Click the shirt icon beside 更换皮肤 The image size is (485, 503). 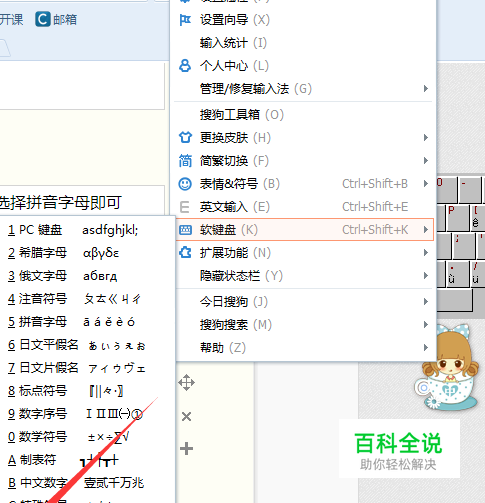click(x=185, y=137)
